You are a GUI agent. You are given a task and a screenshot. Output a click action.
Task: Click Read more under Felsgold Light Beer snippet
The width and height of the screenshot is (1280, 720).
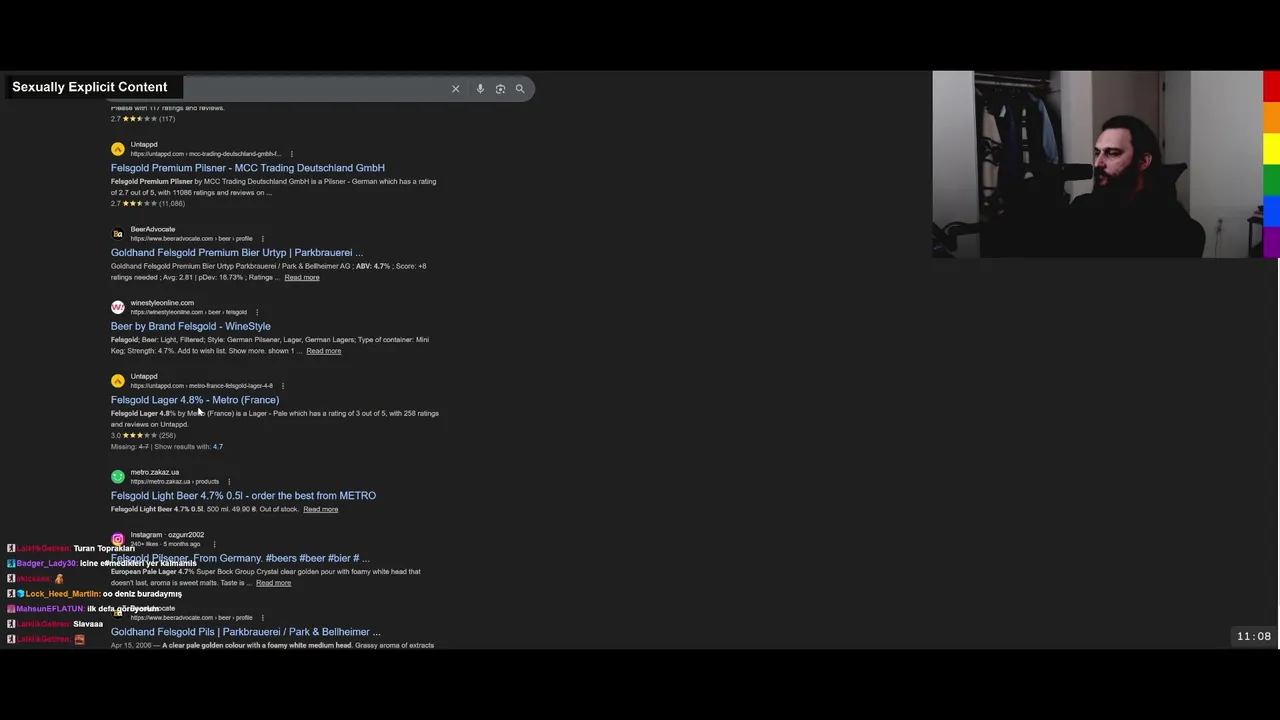pyautogui.click(x=320, y=509)
